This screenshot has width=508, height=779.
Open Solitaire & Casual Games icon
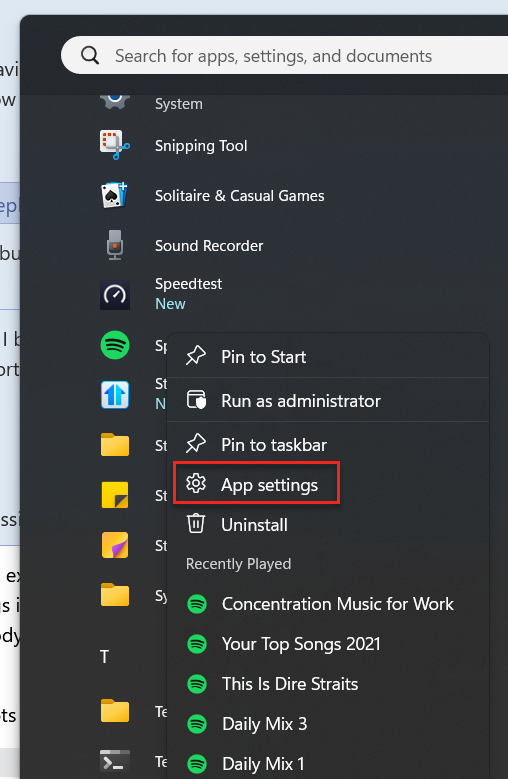point(115,195)
